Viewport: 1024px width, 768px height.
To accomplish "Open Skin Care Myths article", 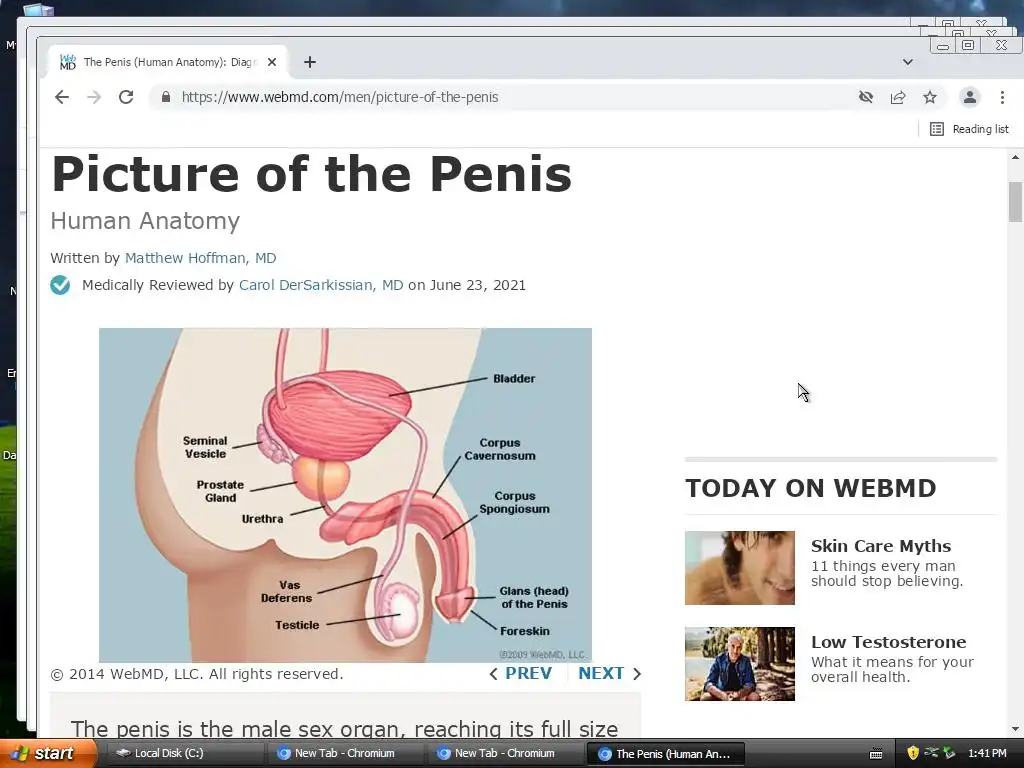I will click(881, 546).
